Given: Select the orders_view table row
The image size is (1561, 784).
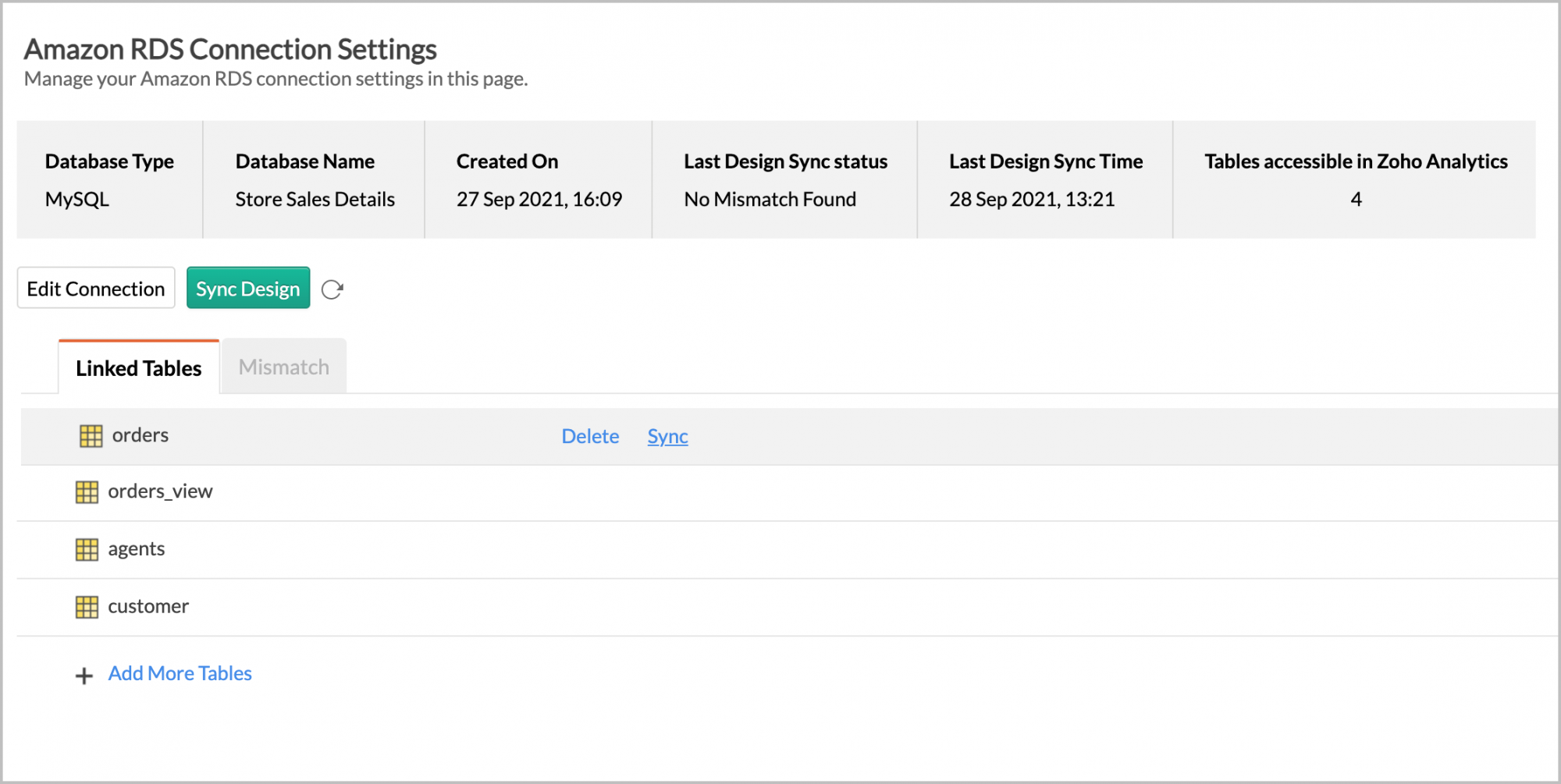Looking at the screenshot, I should [788, 493].
